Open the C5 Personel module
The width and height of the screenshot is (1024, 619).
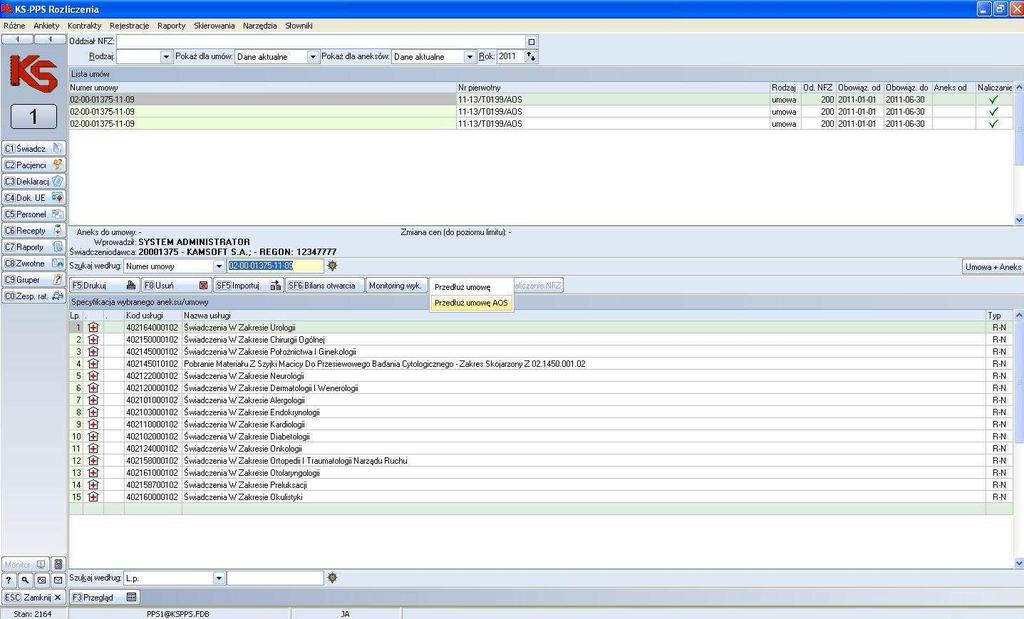coord(33,214)
